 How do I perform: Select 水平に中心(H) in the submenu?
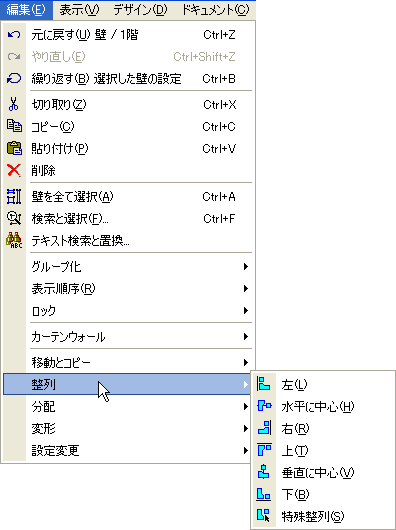click(323, 406)
